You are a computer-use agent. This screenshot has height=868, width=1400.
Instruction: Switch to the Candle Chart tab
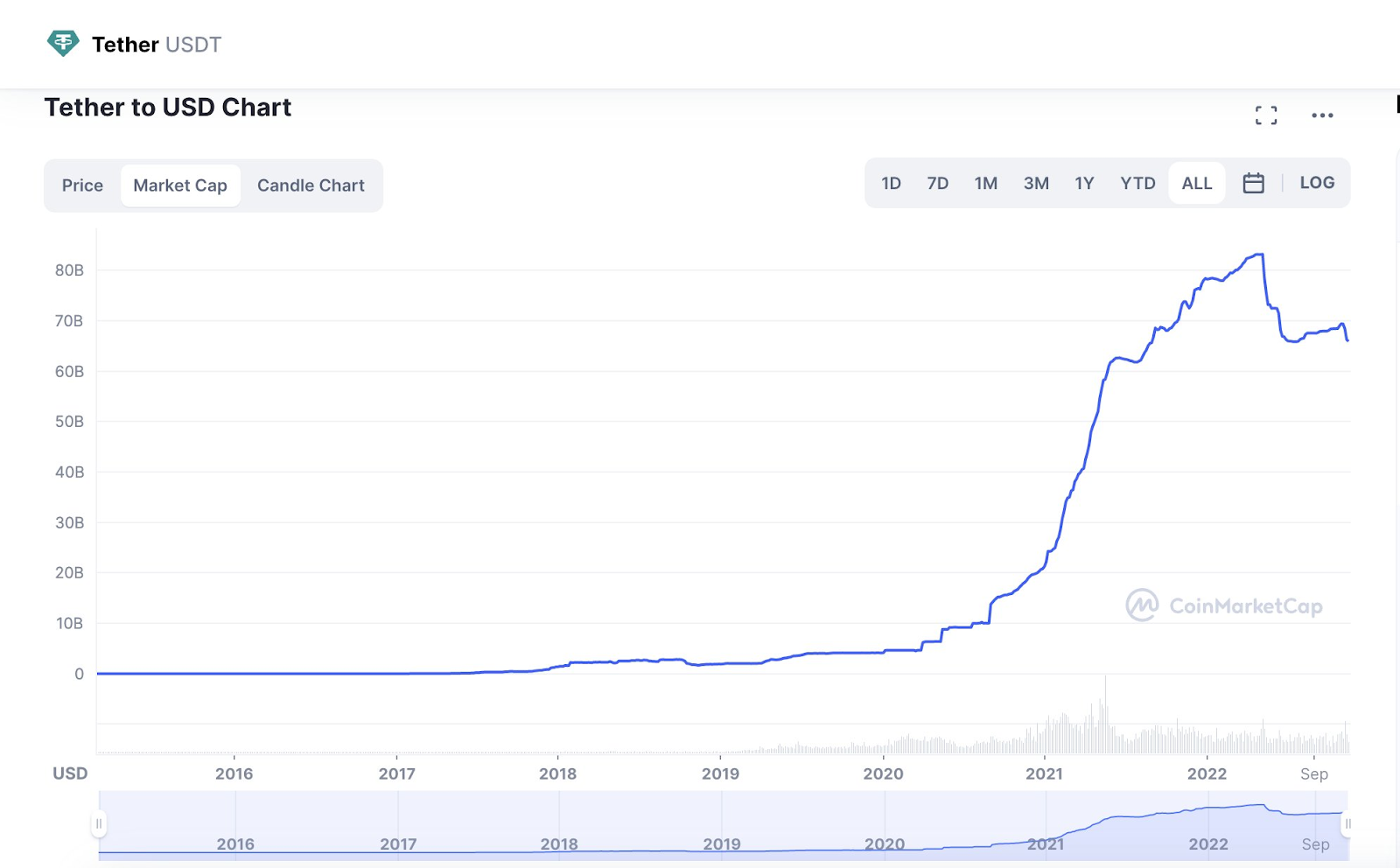(311, 185)
